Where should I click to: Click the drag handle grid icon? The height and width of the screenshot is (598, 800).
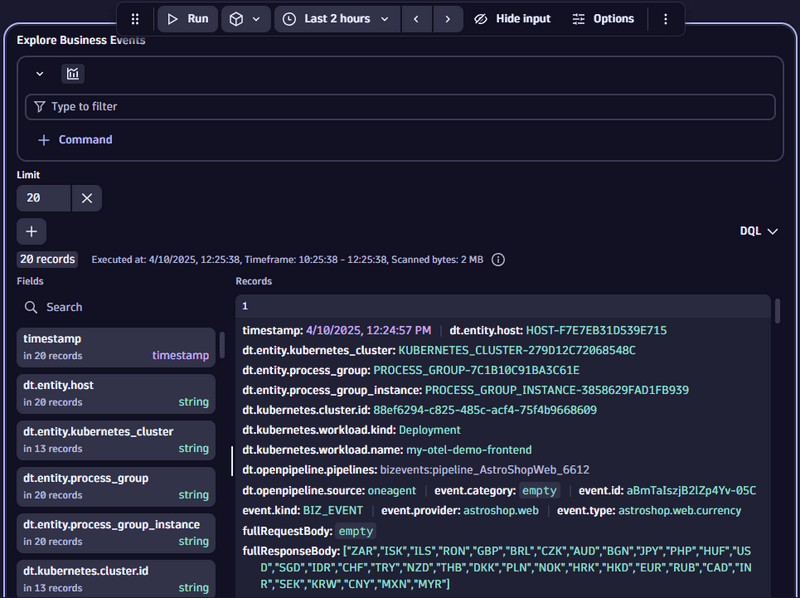pyautogui.click(x=134, y=18)
